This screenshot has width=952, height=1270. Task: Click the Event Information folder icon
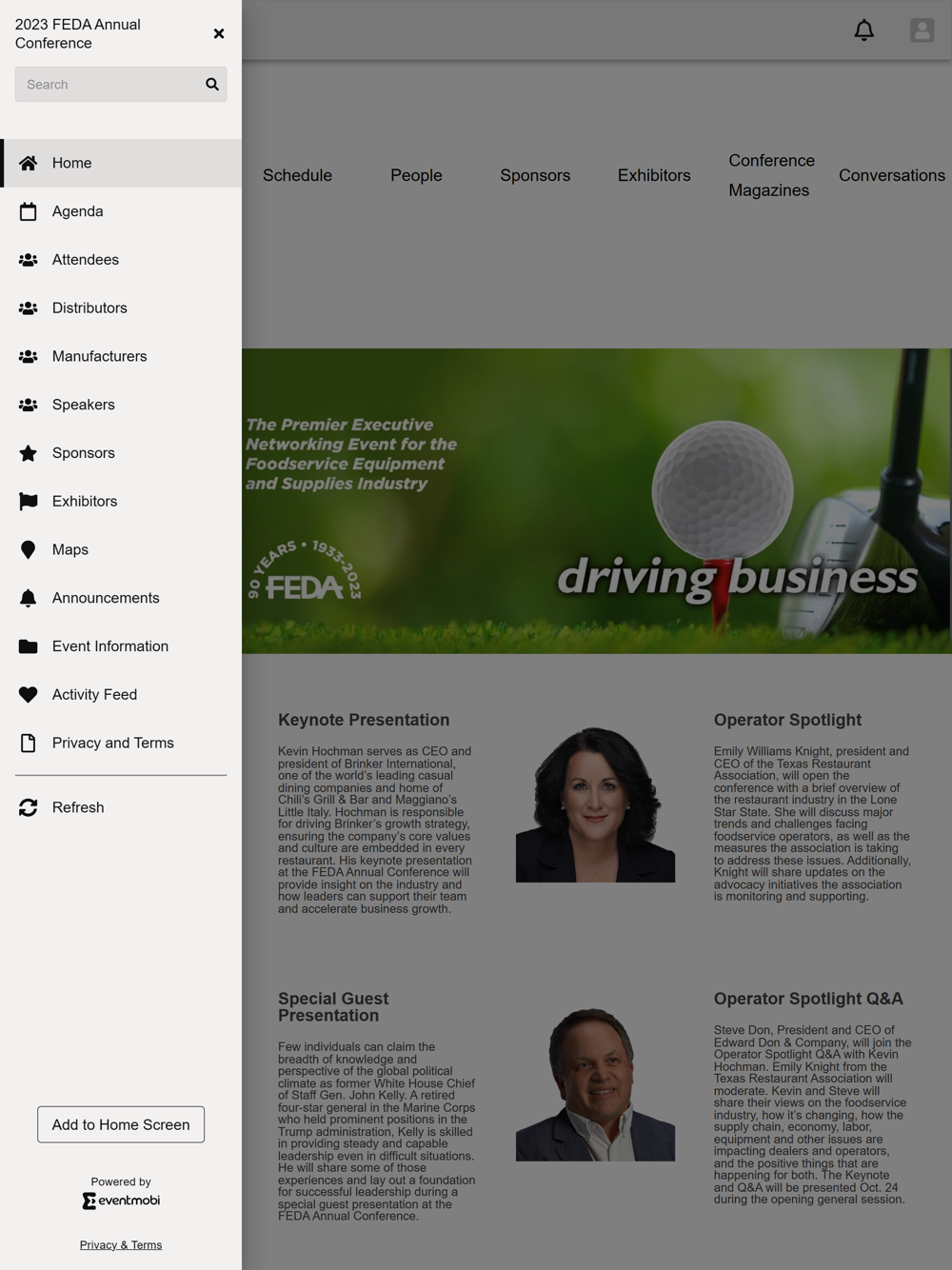click(29, 646)
